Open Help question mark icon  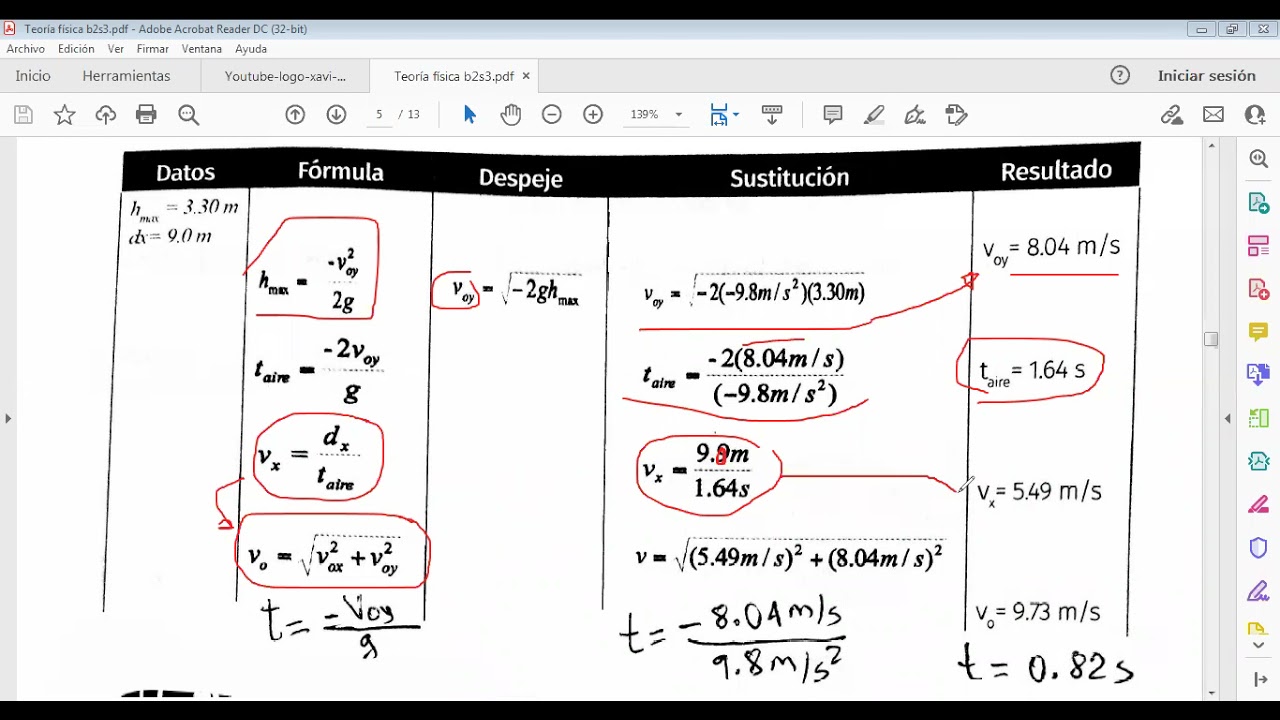[x=1120, y=75]
